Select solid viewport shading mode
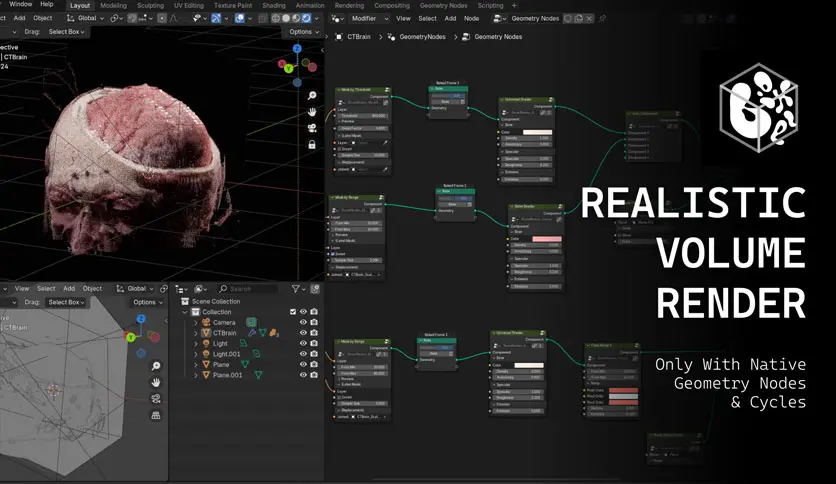The width and height of the screenshot is (836, 484). [x=286, y=18]
